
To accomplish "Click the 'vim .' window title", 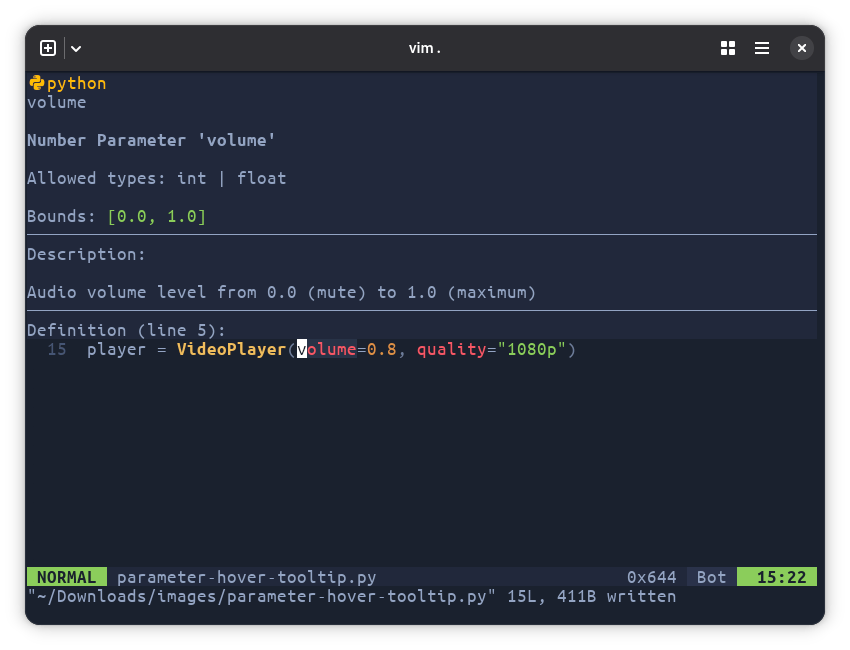I will [x=424, y=48].
